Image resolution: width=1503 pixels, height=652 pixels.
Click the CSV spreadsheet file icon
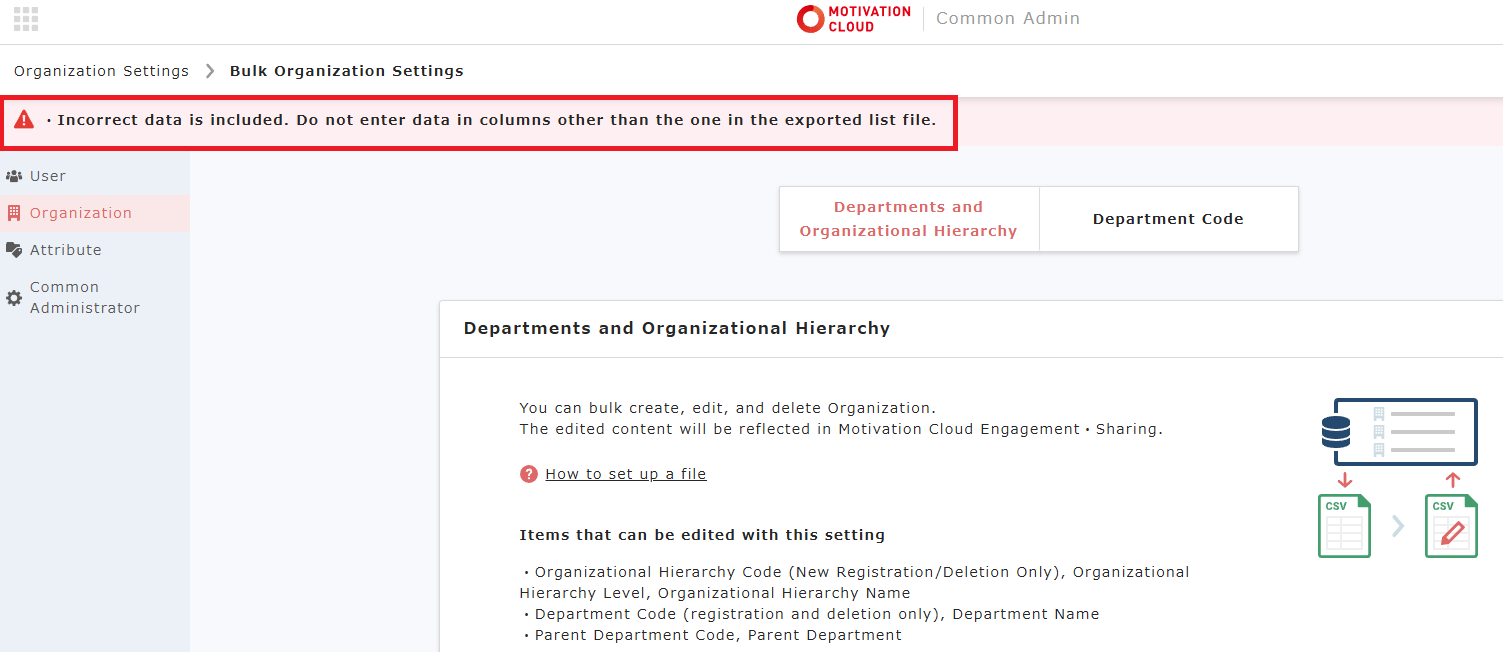tap(1344, 526)
